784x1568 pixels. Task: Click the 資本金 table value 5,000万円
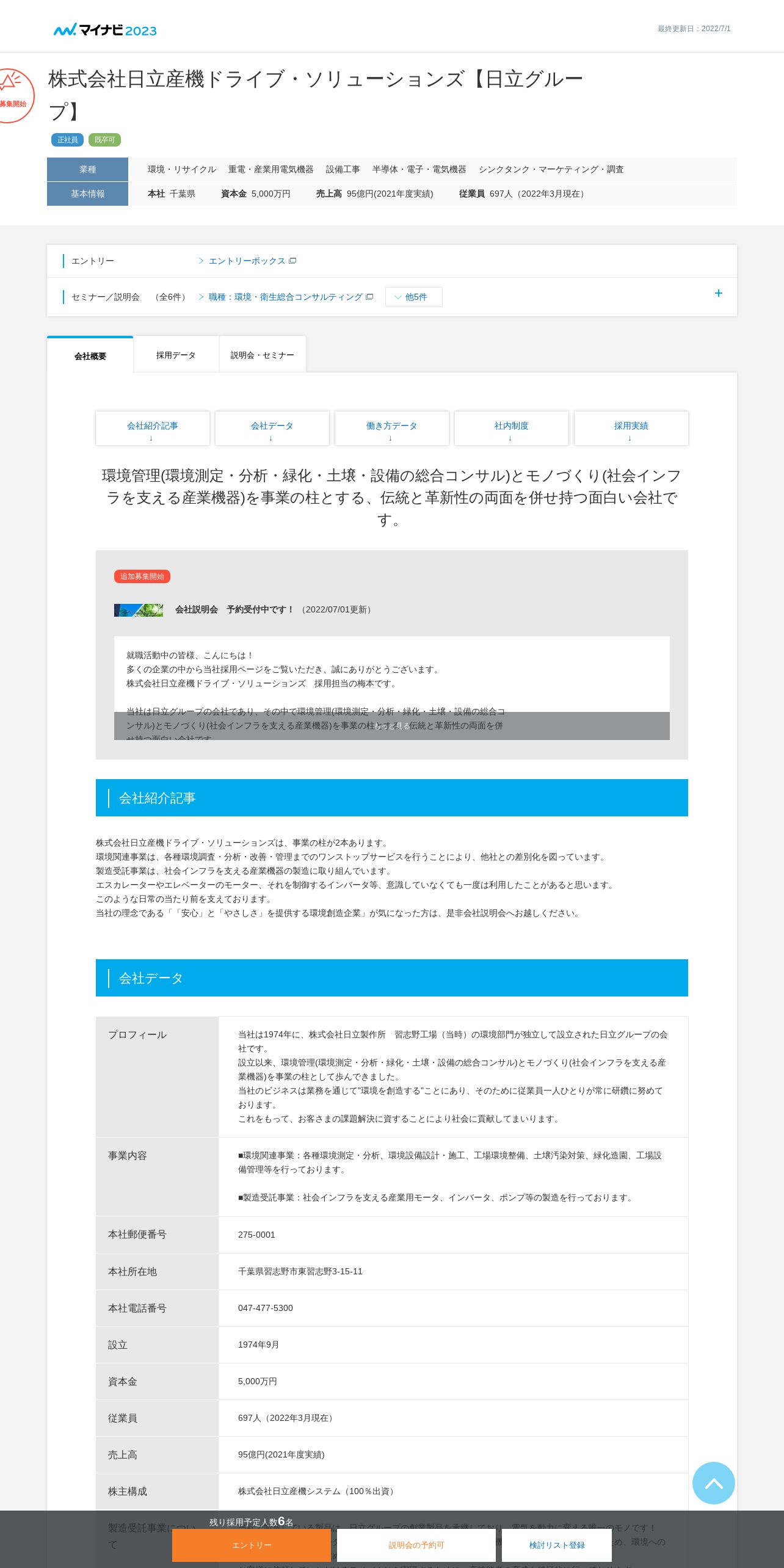[x=258, y=1381]
